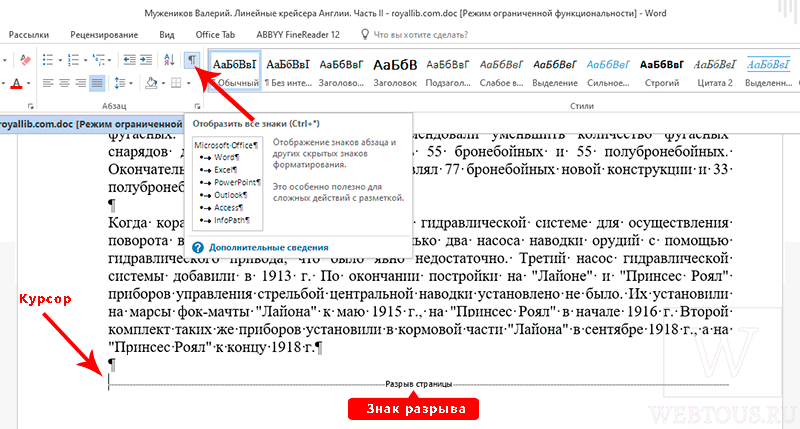This screenshot has height=429, width=800.
Task: Set font color with red A button
Action: (x=16, y=83)
